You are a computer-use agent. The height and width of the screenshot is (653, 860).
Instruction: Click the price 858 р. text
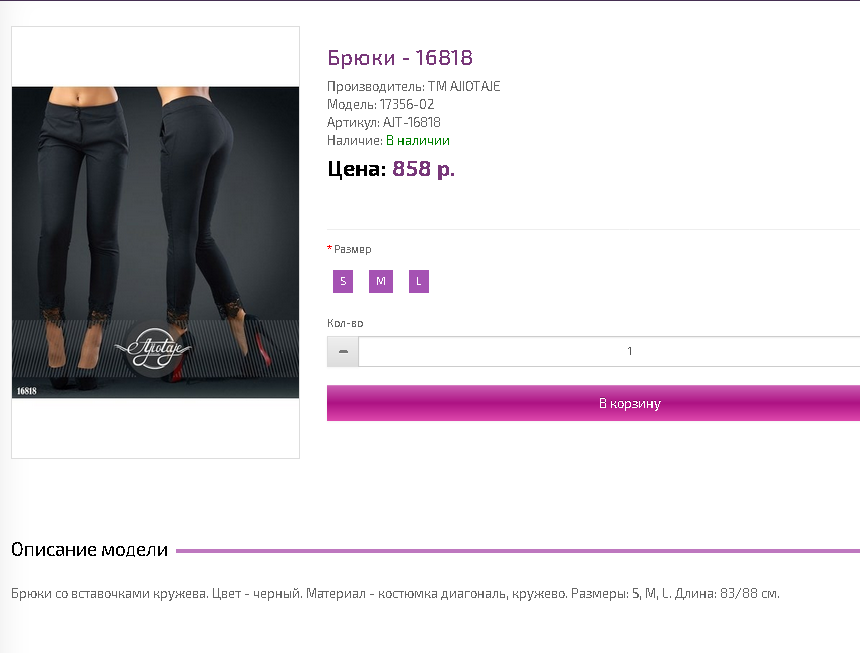423,169
